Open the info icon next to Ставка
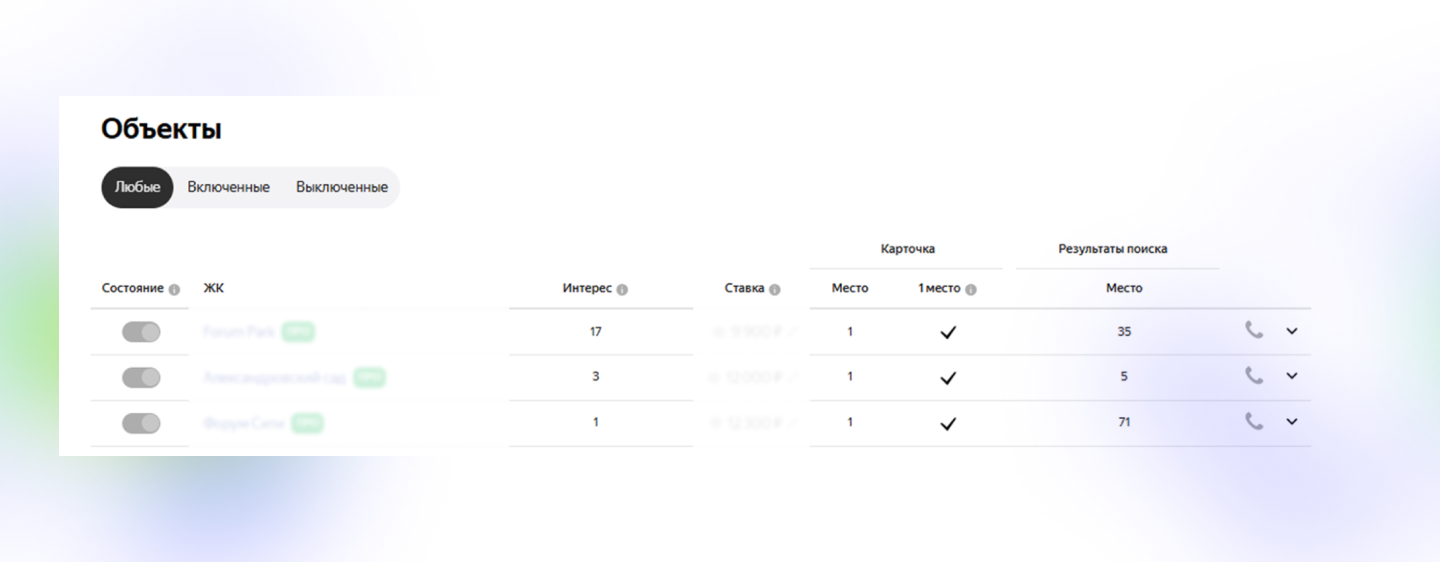1440x562 pixels. coord(774,289)
